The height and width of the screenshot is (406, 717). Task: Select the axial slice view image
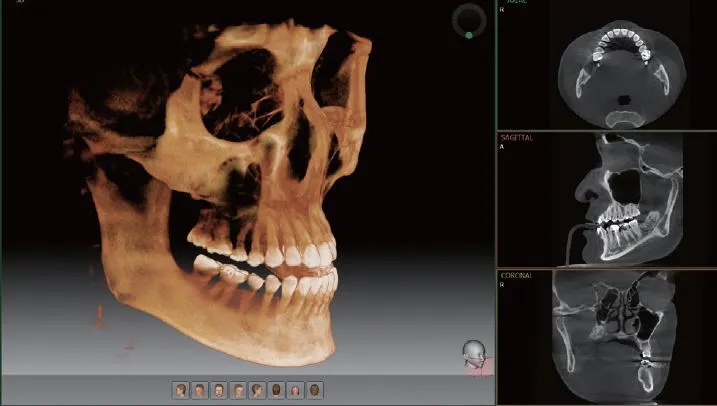pos(622,73)
